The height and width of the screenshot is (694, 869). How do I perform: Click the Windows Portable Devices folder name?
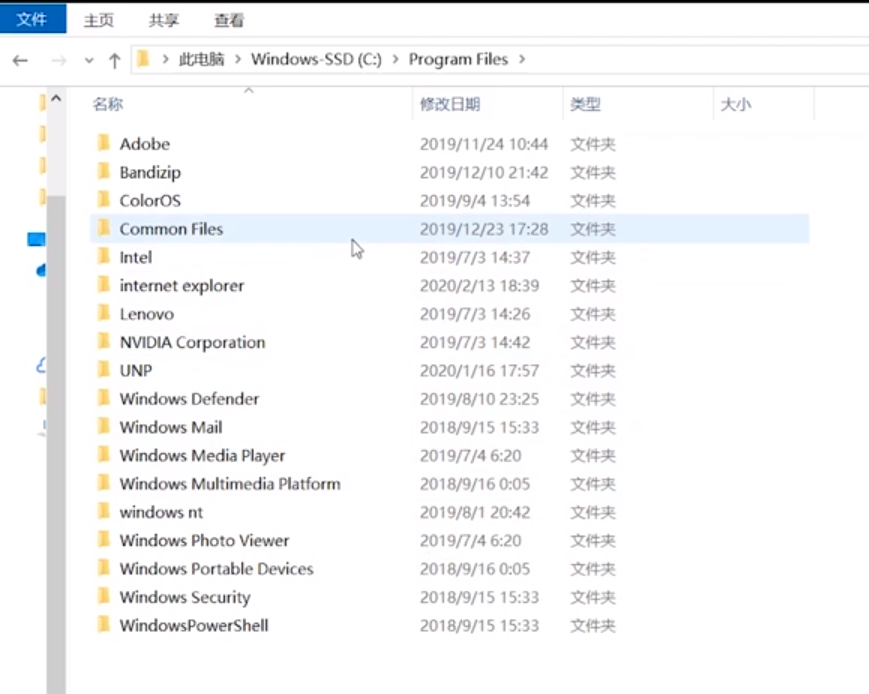[217, 569]
